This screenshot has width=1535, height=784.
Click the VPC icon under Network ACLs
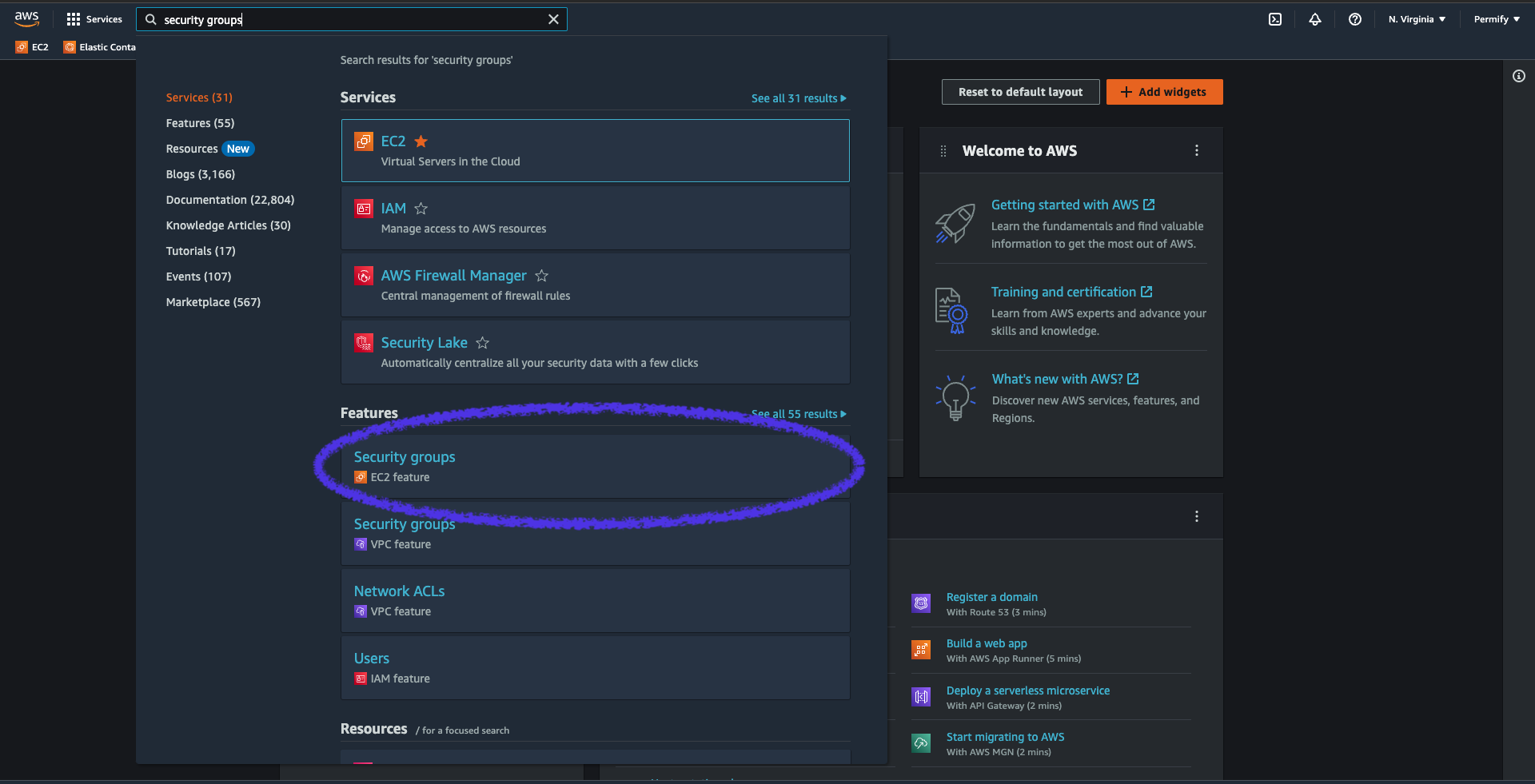361,611
